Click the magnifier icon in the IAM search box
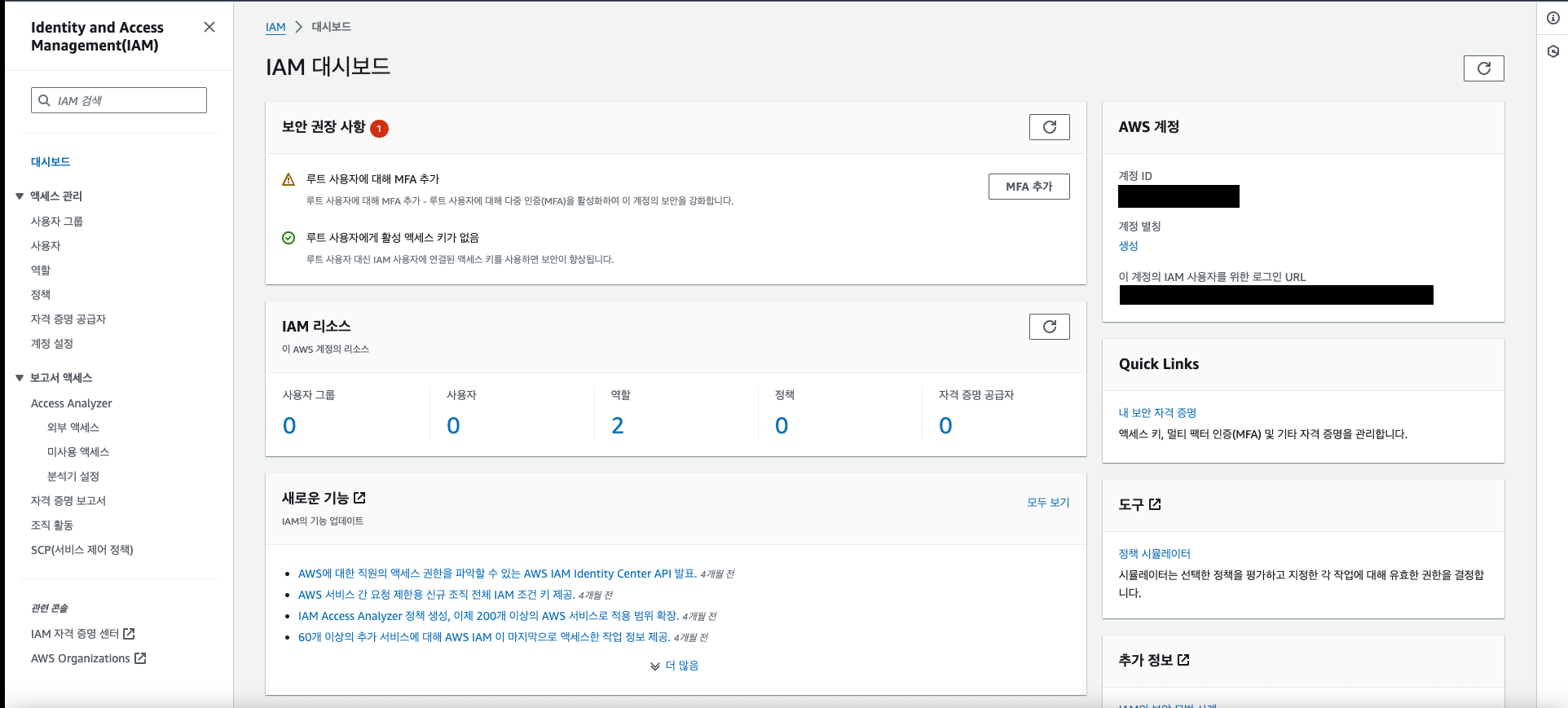 point(45,100)
